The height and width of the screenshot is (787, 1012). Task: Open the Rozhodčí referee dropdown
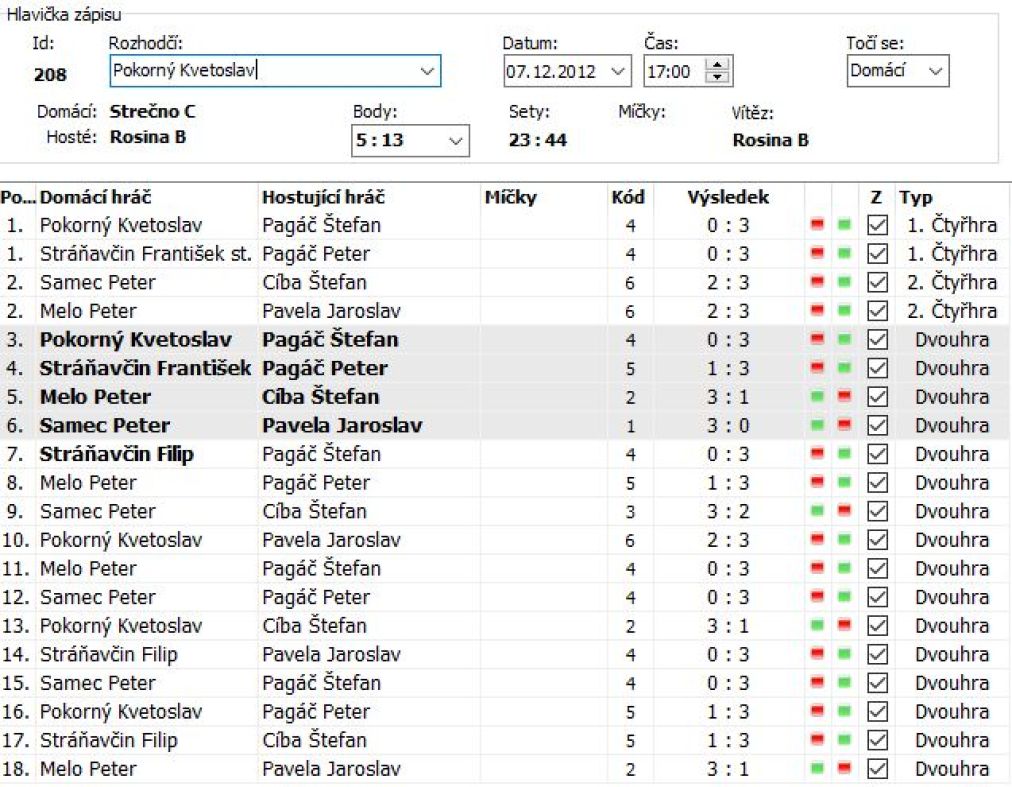[x=427, y=71]
